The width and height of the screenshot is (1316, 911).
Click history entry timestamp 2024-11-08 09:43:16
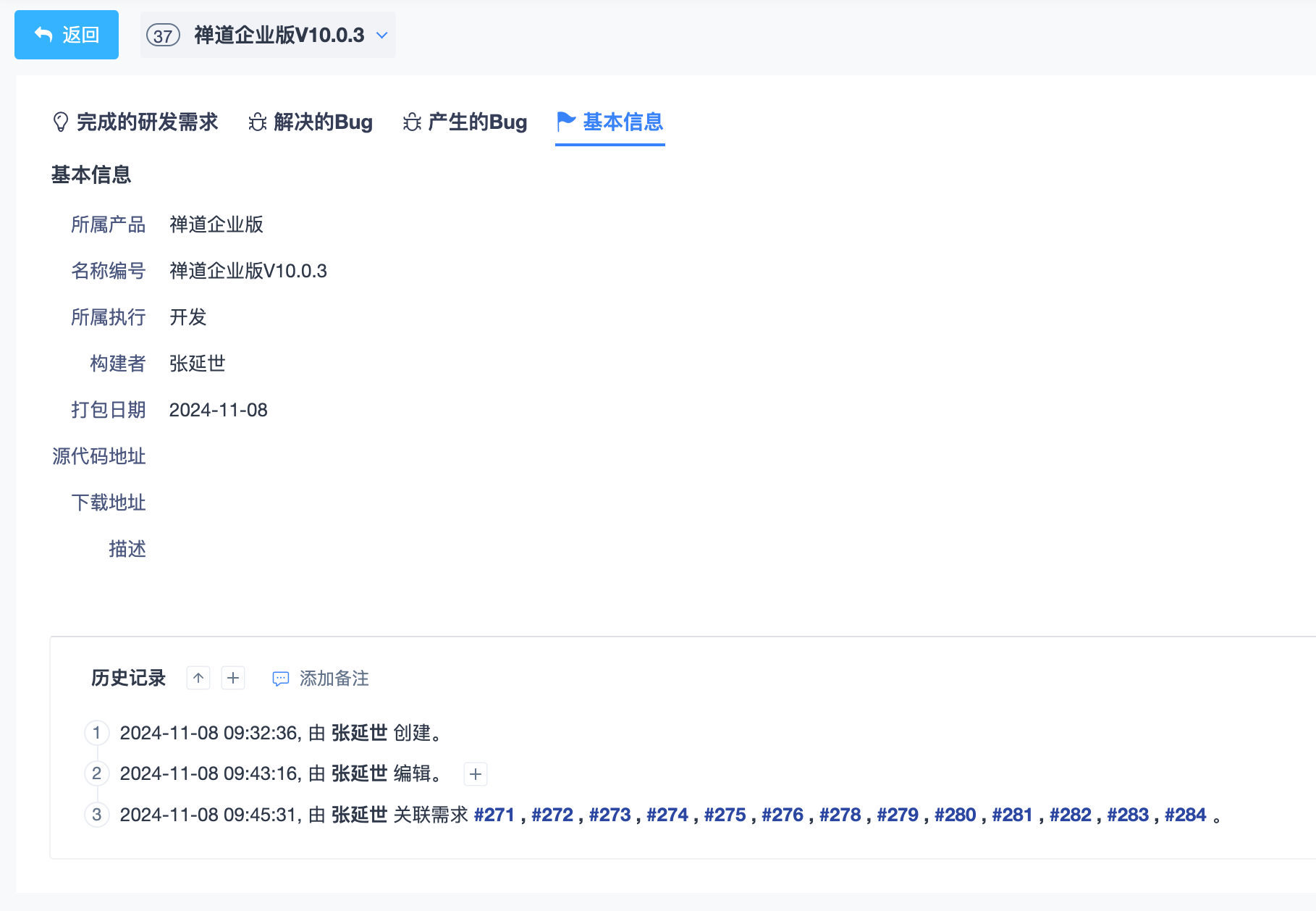tap(208, 773)
